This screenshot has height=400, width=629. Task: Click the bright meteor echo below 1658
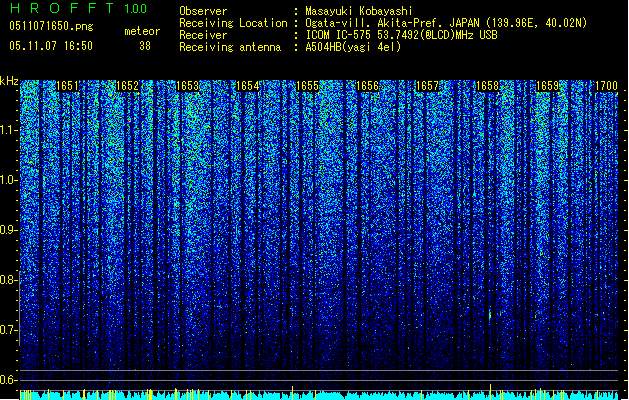[x=490, y=315]
